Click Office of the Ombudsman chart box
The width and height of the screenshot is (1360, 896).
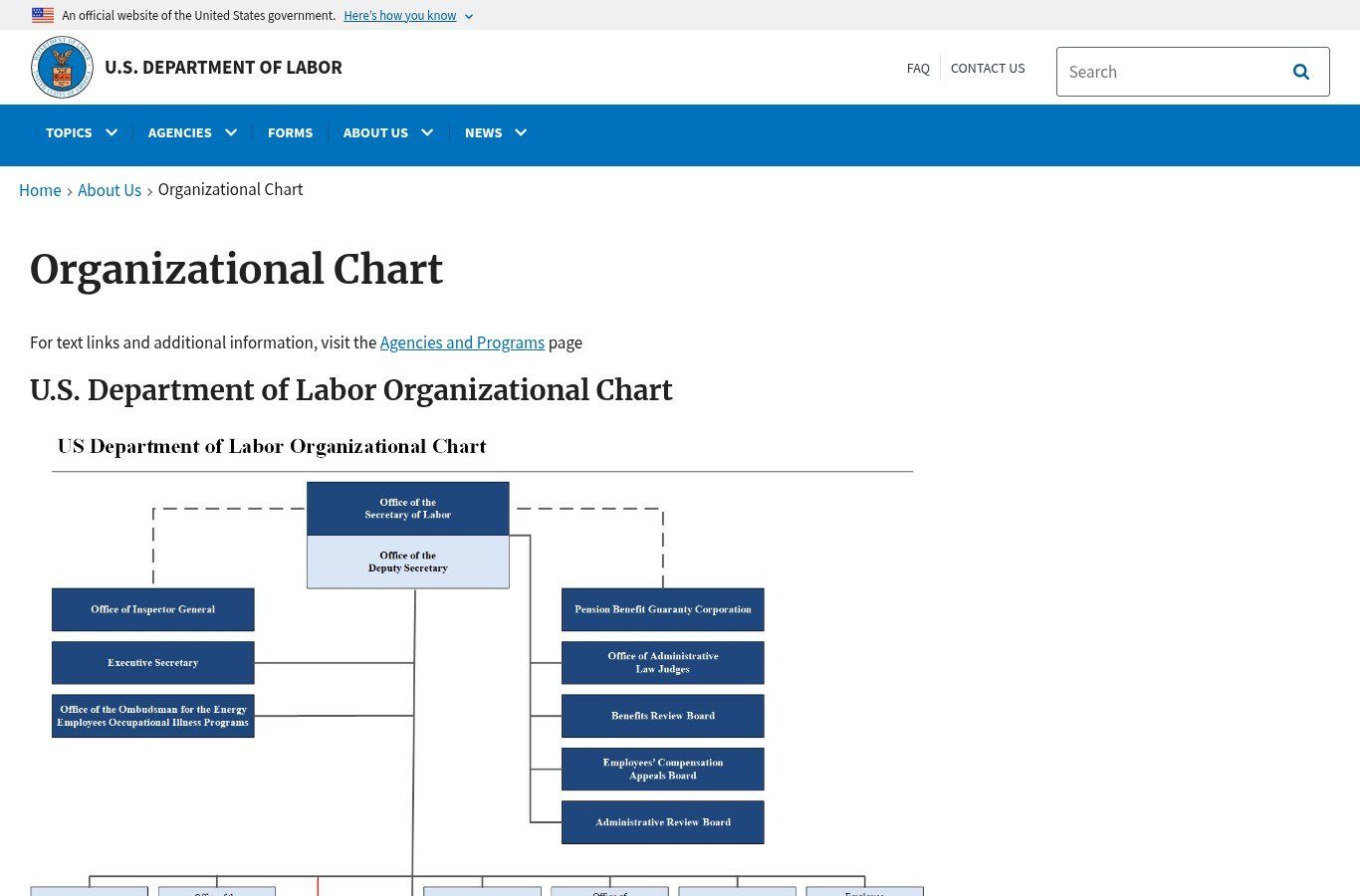click(153, 716)
